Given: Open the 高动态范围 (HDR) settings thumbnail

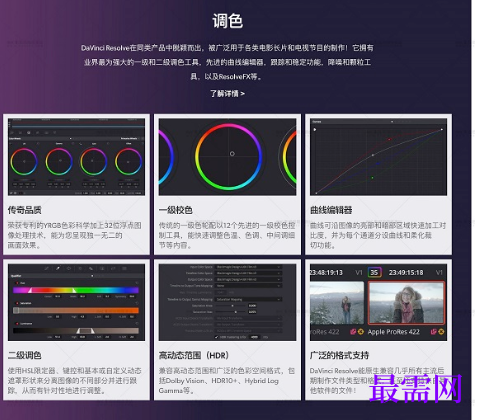Looking at the screenshot, I should pos(227,302).
